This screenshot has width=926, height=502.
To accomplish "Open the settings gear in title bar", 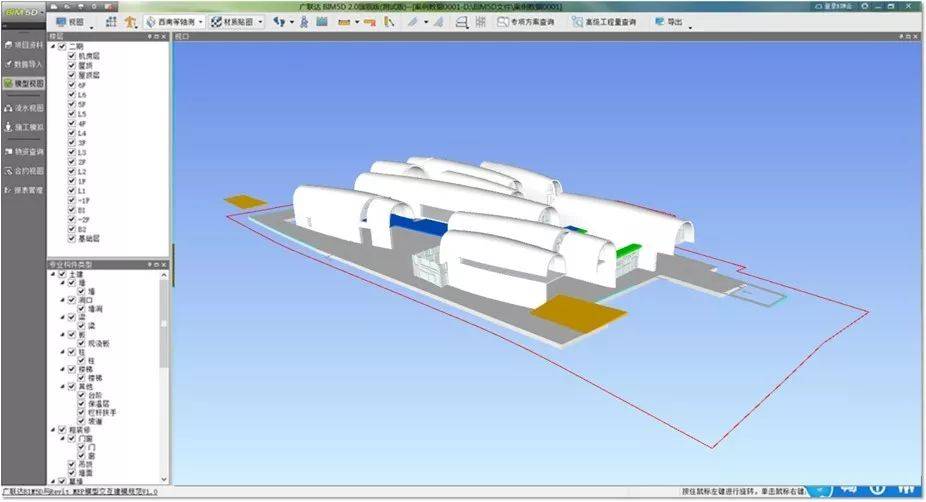I will pyautogui.click(x=865, y=6).
